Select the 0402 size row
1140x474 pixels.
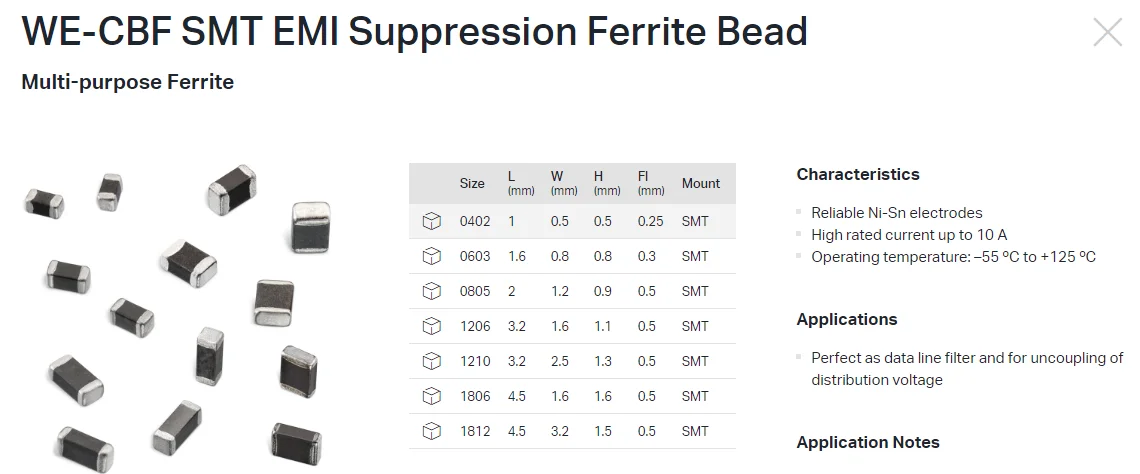coord(572,221)
